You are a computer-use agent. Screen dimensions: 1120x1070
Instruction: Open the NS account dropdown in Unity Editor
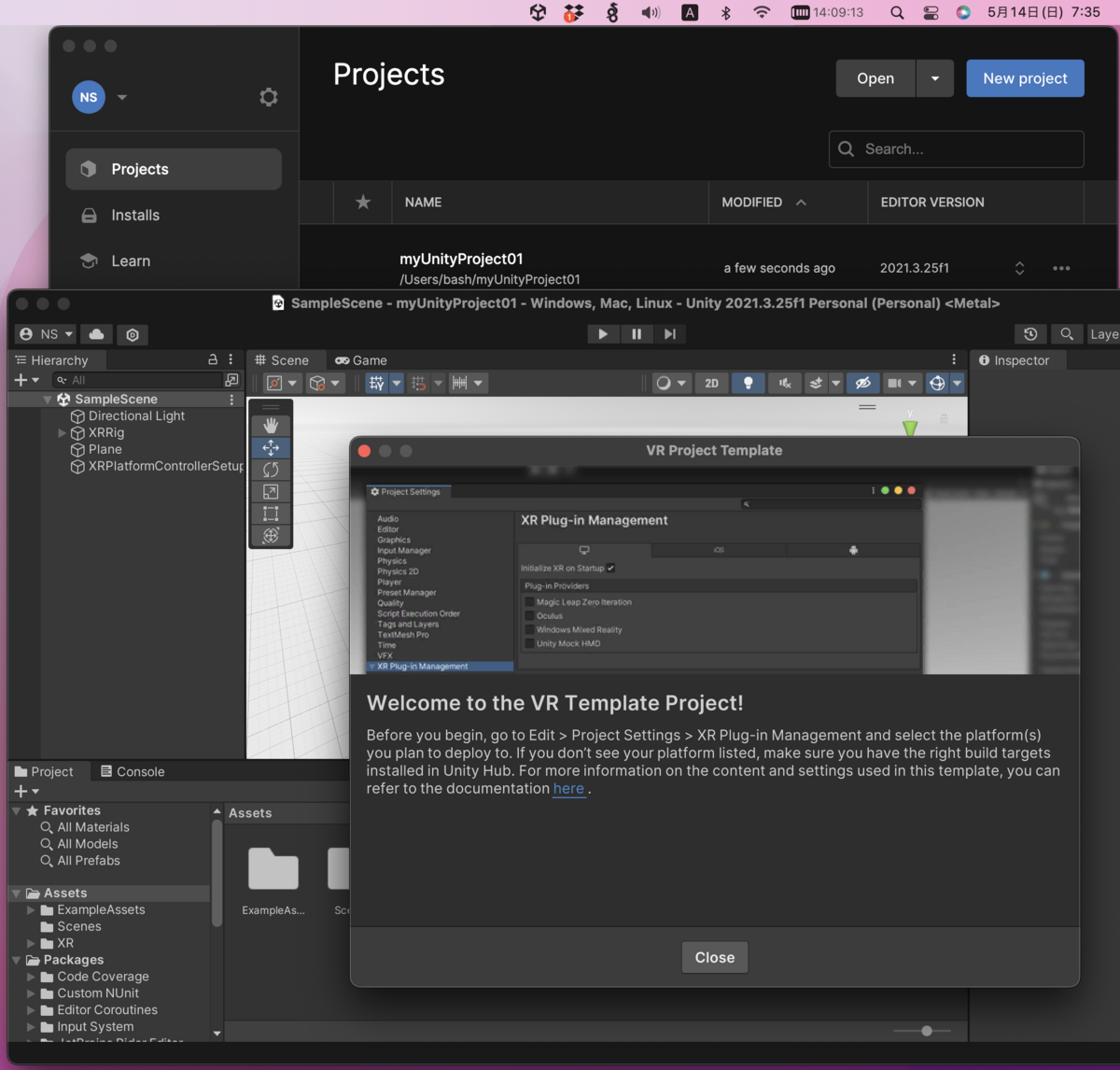click(x=46, y=334)
